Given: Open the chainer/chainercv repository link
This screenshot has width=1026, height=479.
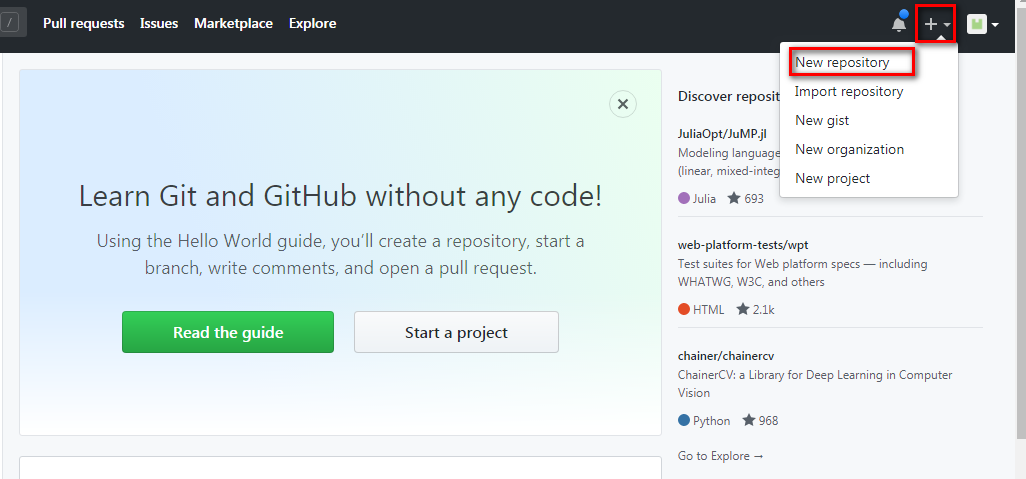Looking at the screenshot, I should 726,357.
